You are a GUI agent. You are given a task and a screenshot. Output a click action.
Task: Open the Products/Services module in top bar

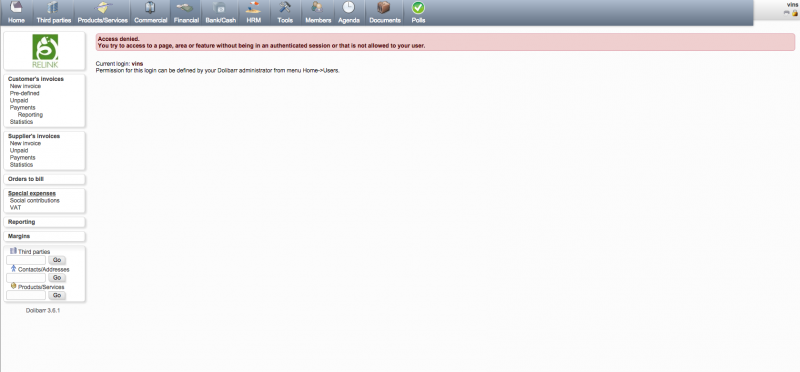tap(103, 12)
